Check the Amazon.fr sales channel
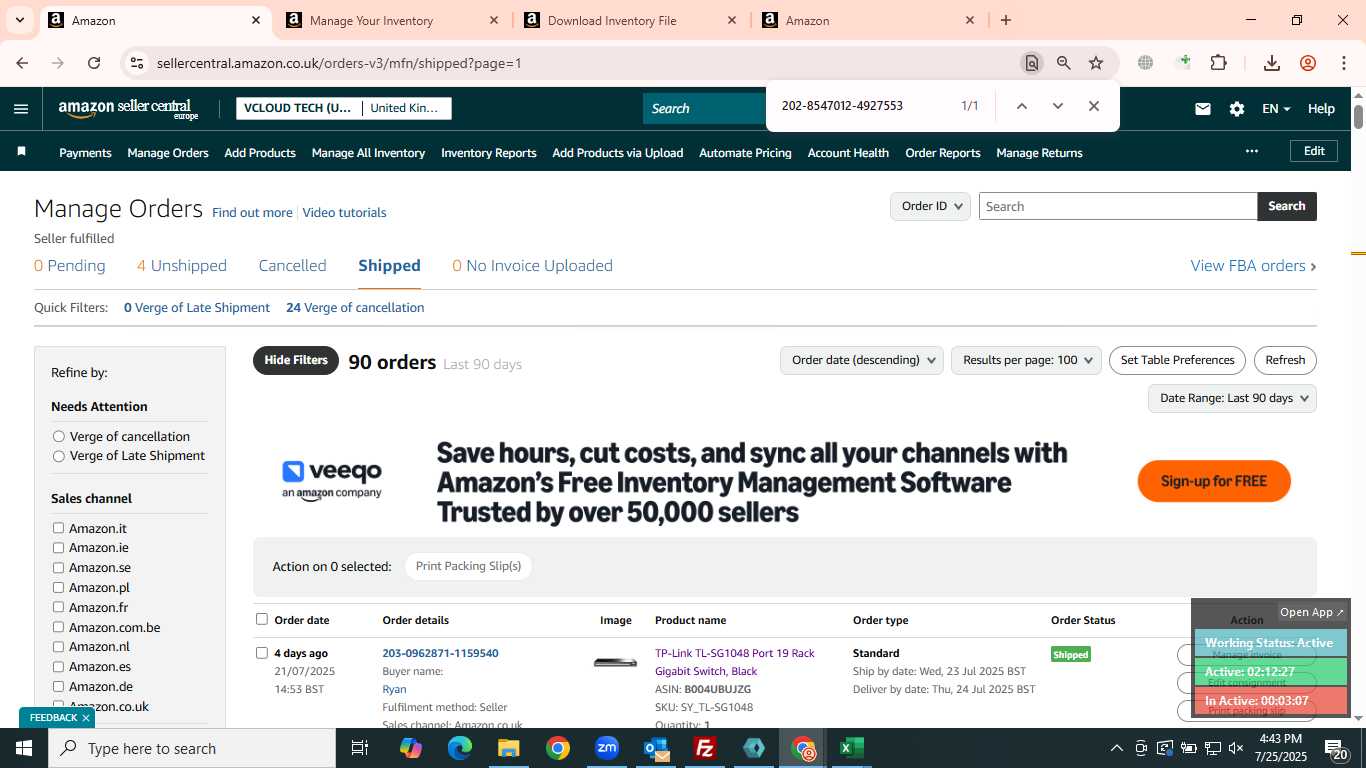Viewport: 1366px width, 768px height. pos(58,607)
